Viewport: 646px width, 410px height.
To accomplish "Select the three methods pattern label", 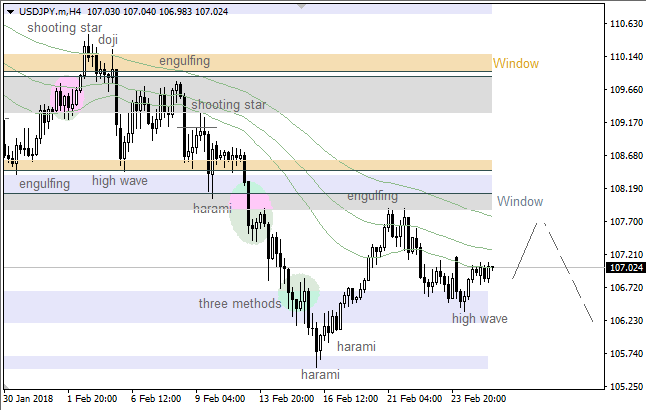I will pyautogui.click(x=239, y=303).
